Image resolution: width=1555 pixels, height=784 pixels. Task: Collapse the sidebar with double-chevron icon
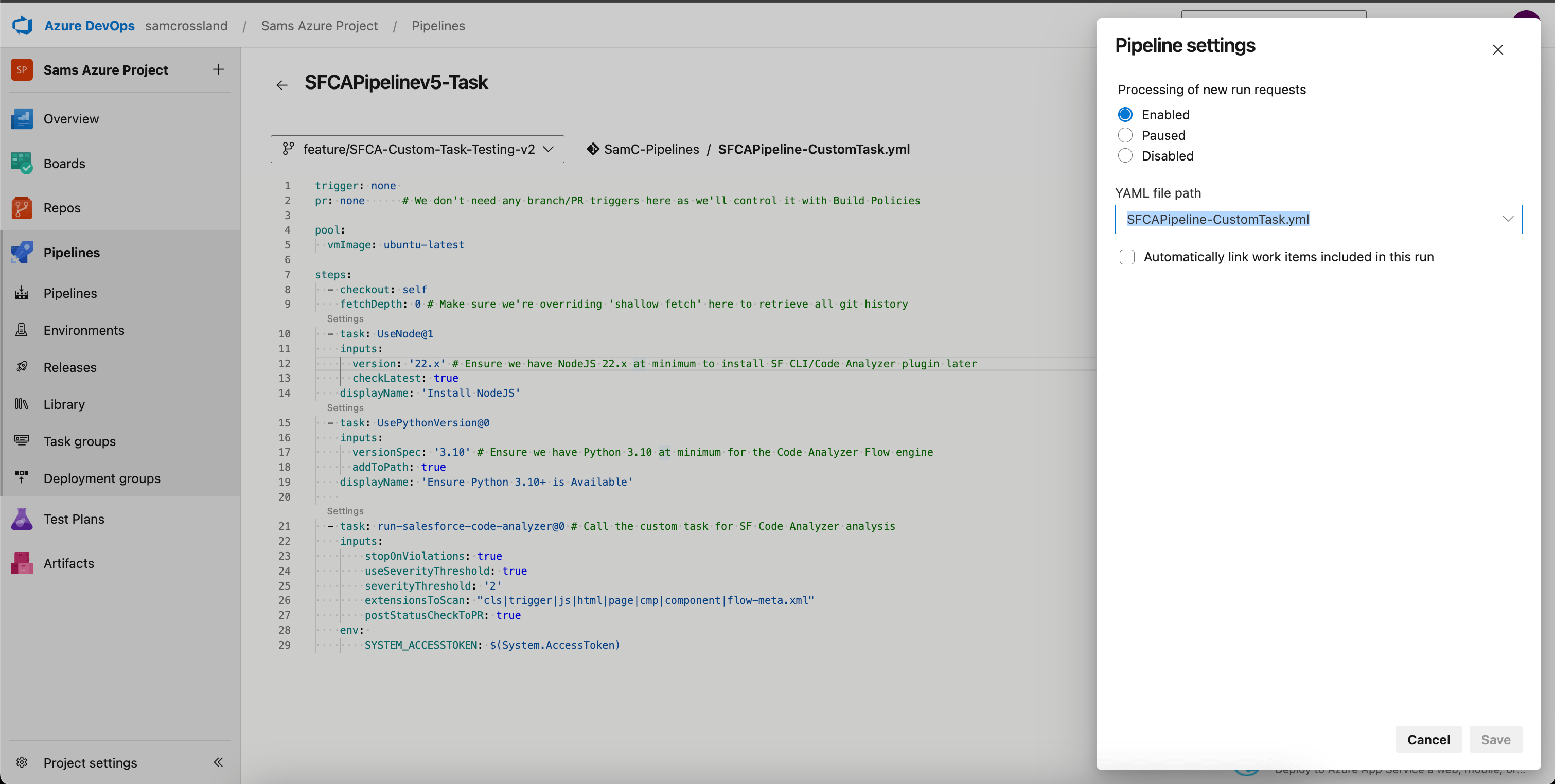click(218, 762)
